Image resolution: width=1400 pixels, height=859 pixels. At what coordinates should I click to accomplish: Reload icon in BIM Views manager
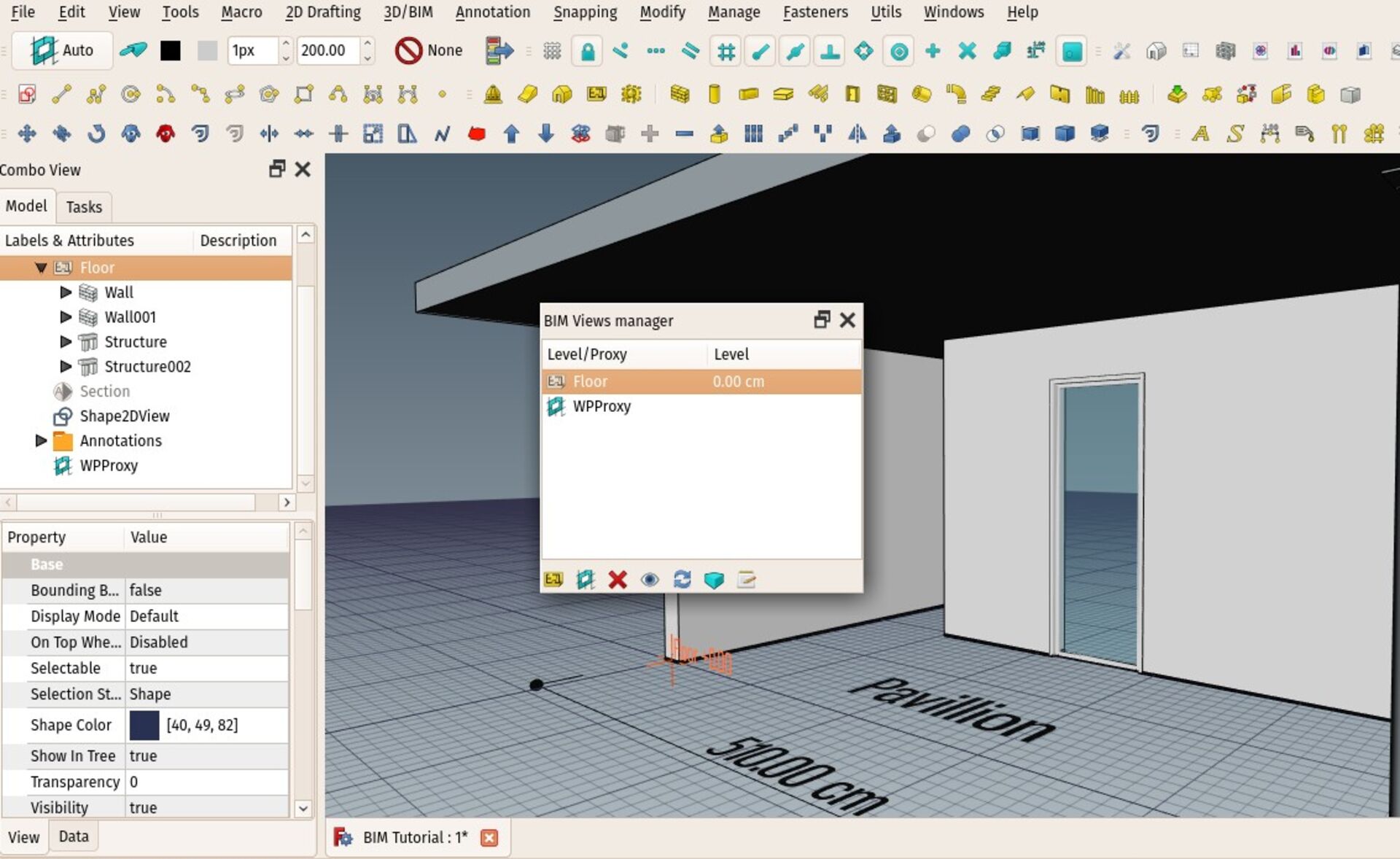click(682, 580)
